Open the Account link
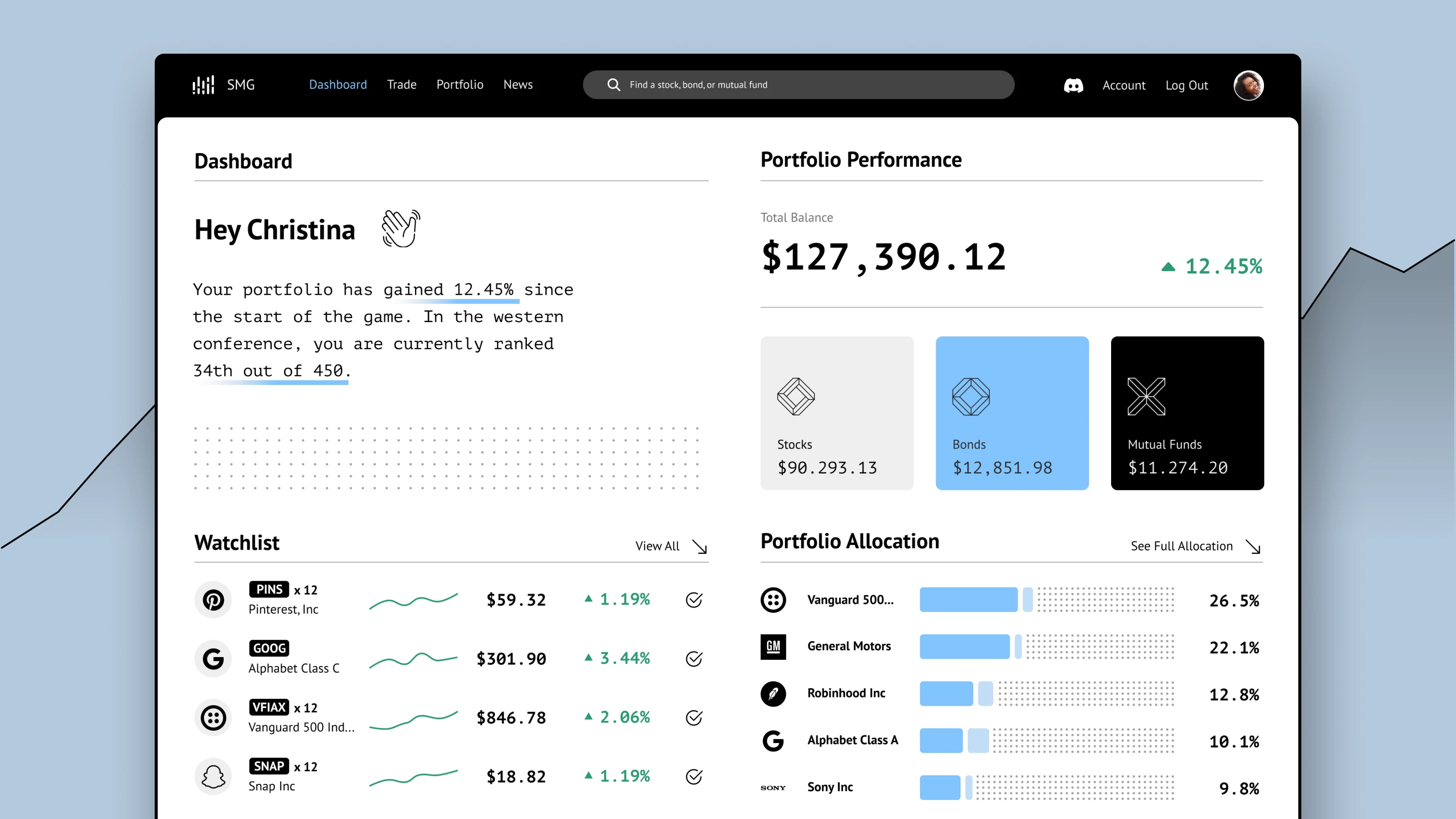The image size is (1456, 819). 1124,86
